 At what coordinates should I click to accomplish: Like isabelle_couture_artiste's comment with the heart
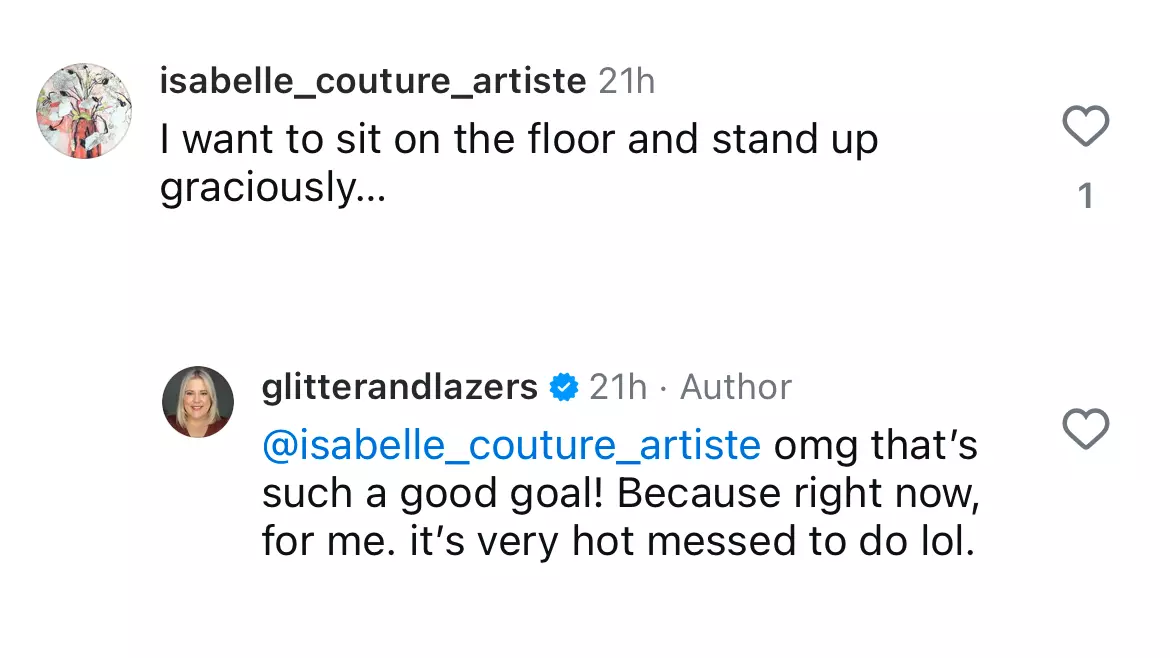click(1086, 126)
